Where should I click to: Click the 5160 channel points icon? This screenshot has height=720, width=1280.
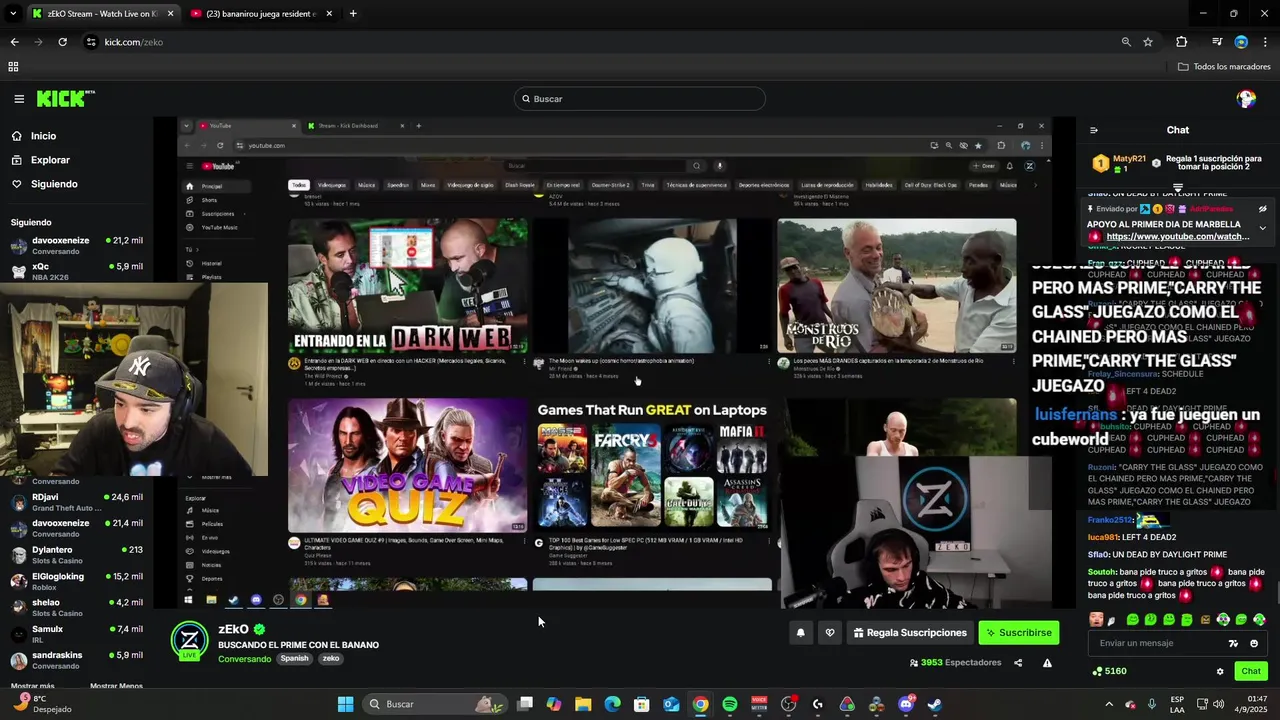(x=1097, y=671)
